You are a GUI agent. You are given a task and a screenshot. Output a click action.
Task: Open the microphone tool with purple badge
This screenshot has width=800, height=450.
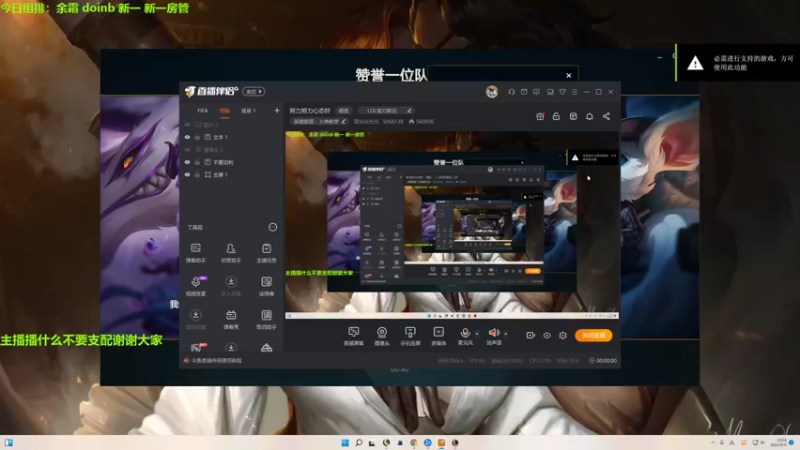pos(196,286)
